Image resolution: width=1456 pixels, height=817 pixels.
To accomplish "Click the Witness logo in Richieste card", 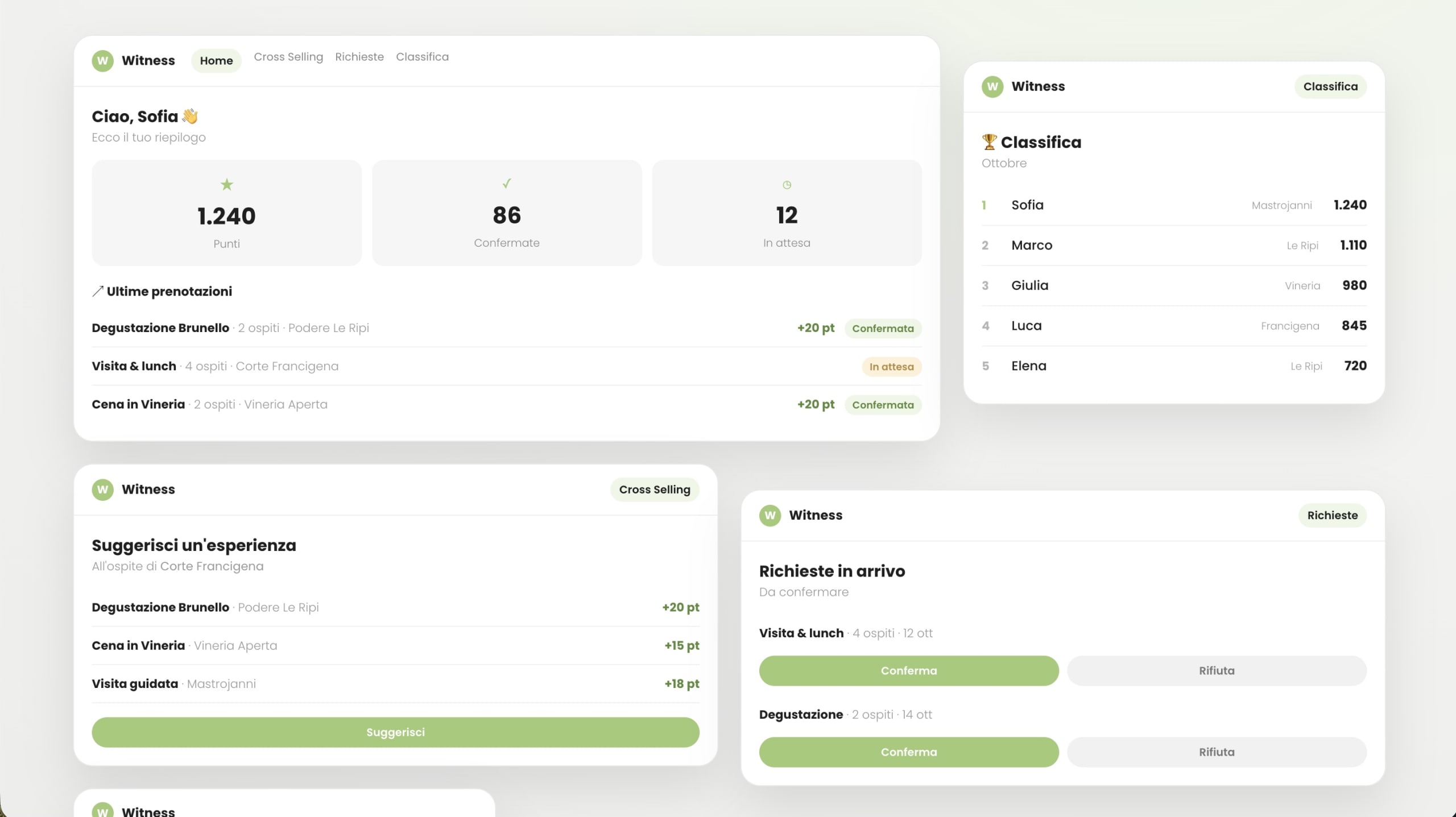I will [x=770, y=516].
